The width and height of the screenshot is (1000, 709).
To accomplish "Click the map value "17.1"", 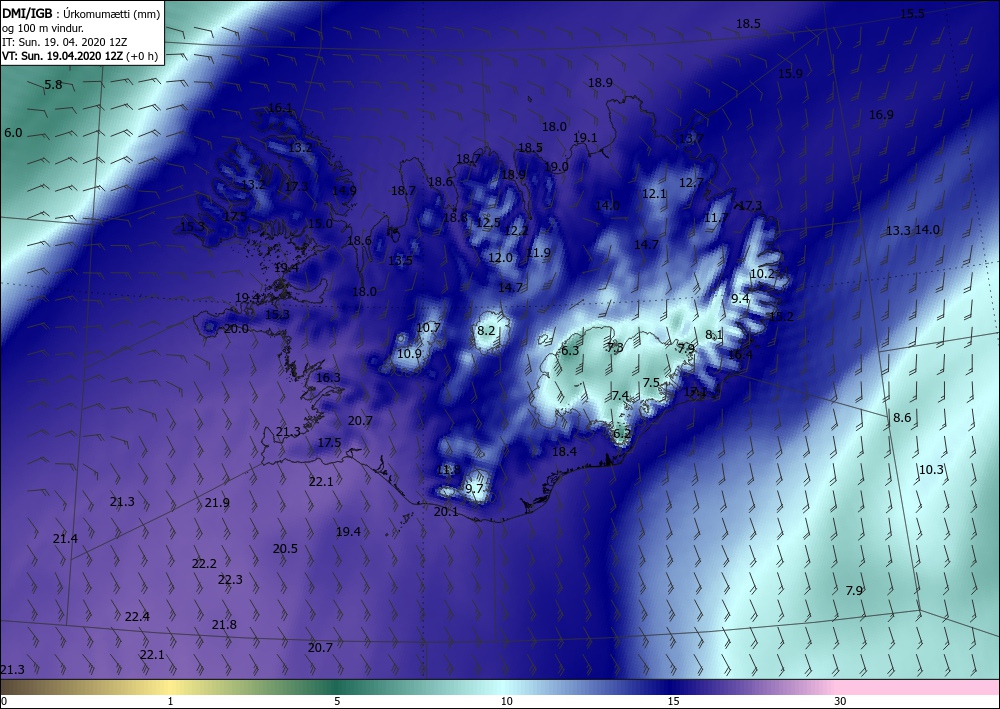I will click(x=695, y=392).
